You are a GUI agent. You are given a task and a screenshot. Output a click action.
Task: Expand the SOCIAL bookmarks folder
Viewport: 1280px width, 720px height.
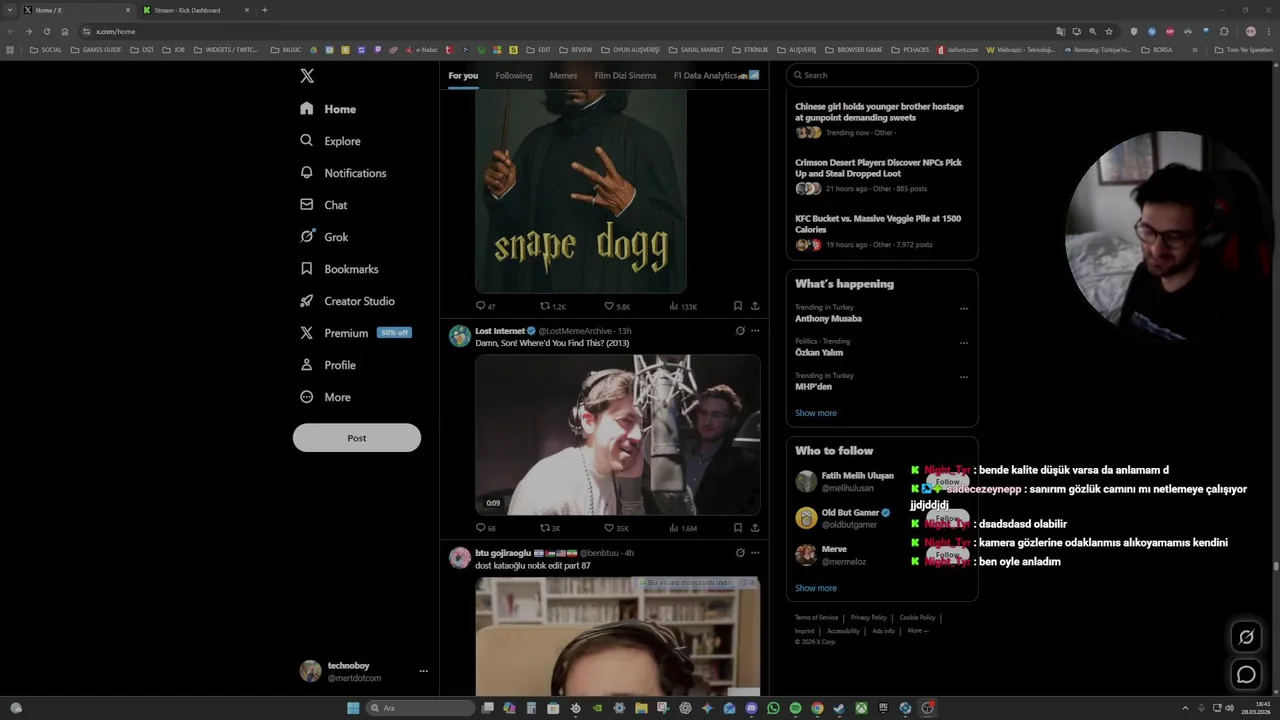pos(46,49)
